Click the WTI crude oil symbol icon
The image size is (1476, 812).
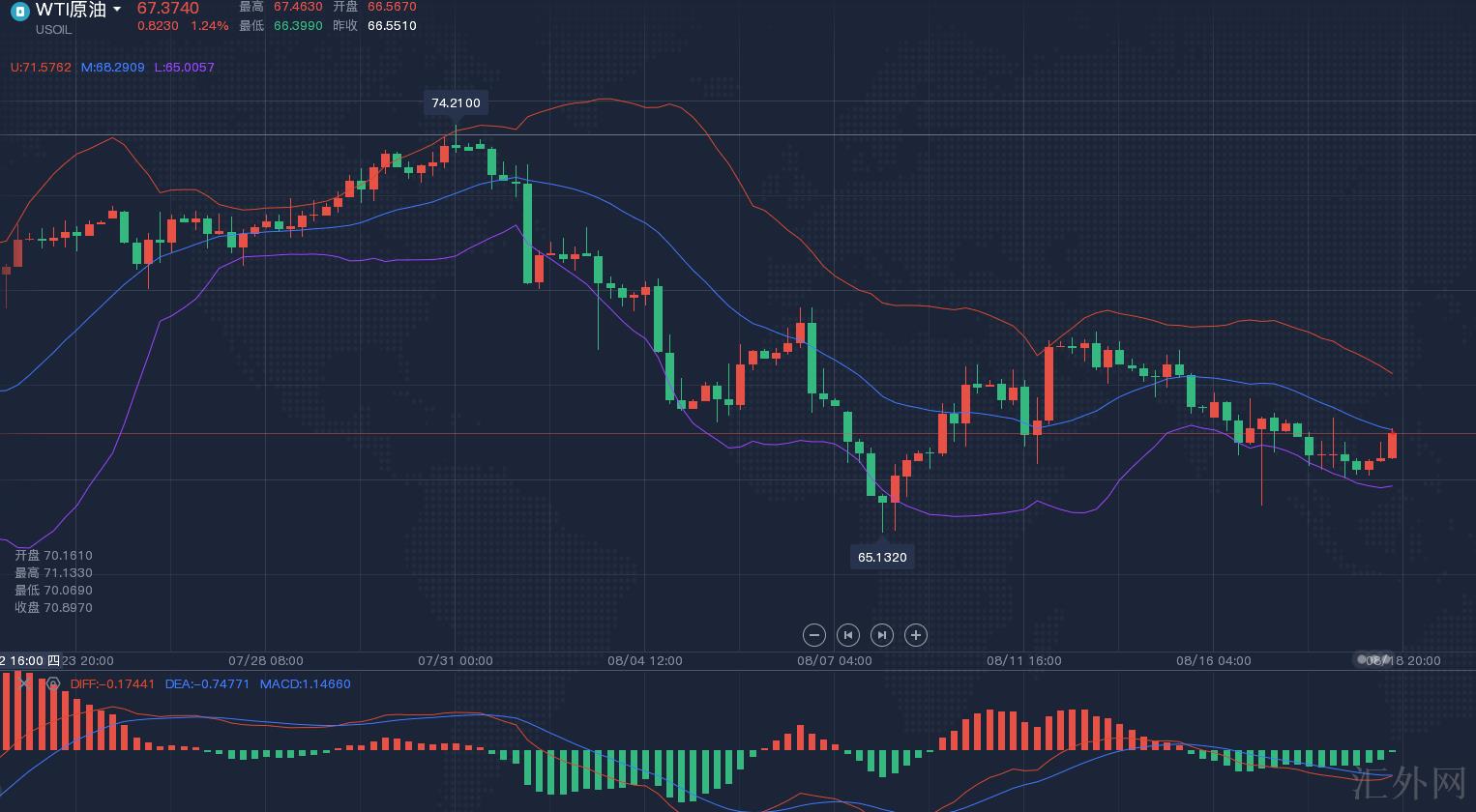19,12
